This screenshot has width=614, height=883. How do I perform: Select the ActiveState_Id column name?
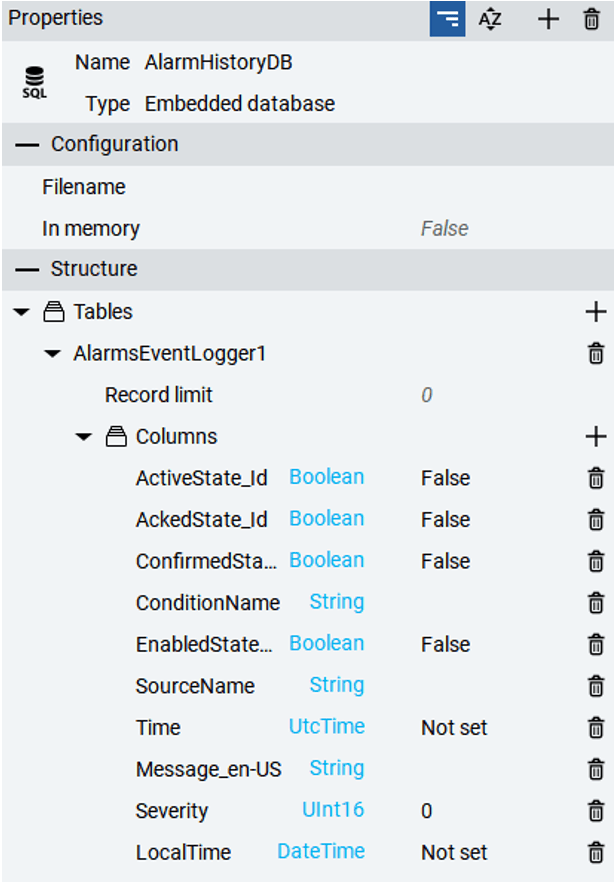pos(202,478)
